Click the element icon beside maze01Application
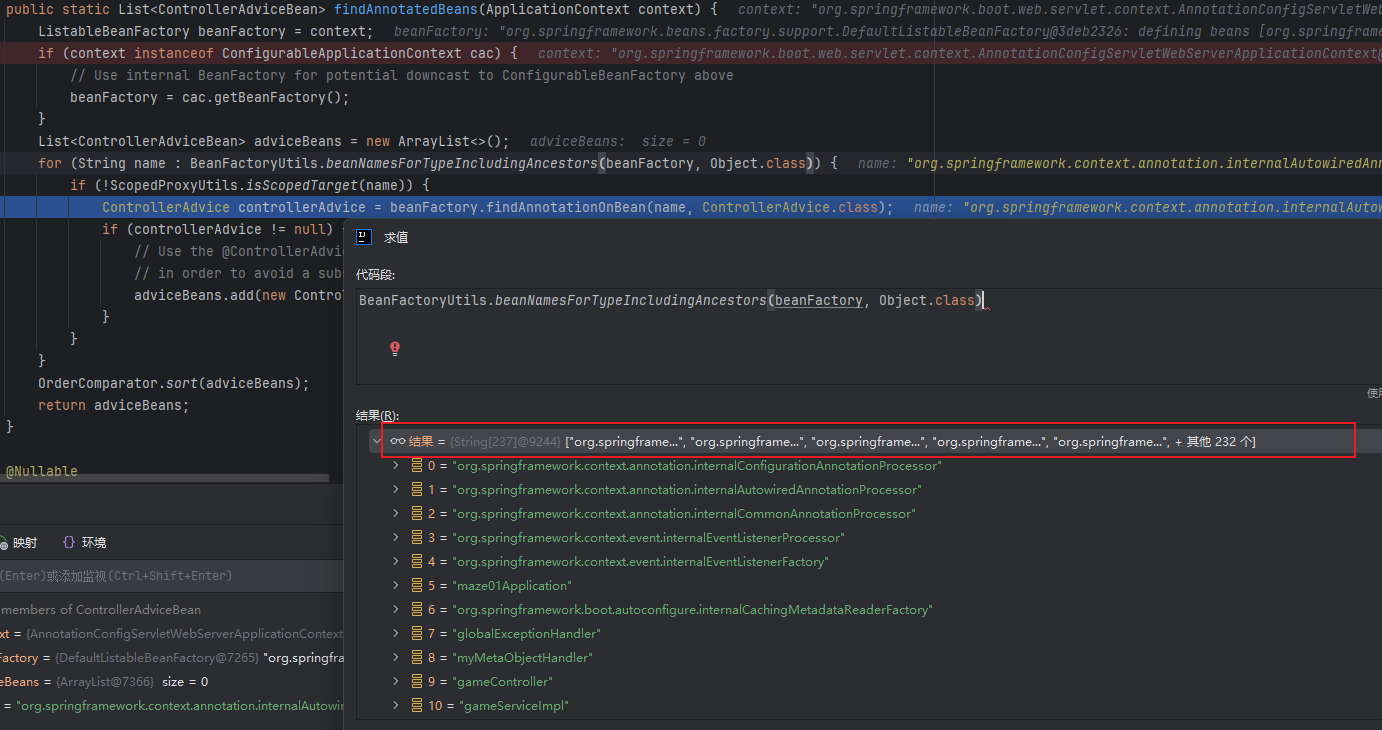Image resolution: width=1382 pixels, height=730 pixels. [x=417, y=586]
